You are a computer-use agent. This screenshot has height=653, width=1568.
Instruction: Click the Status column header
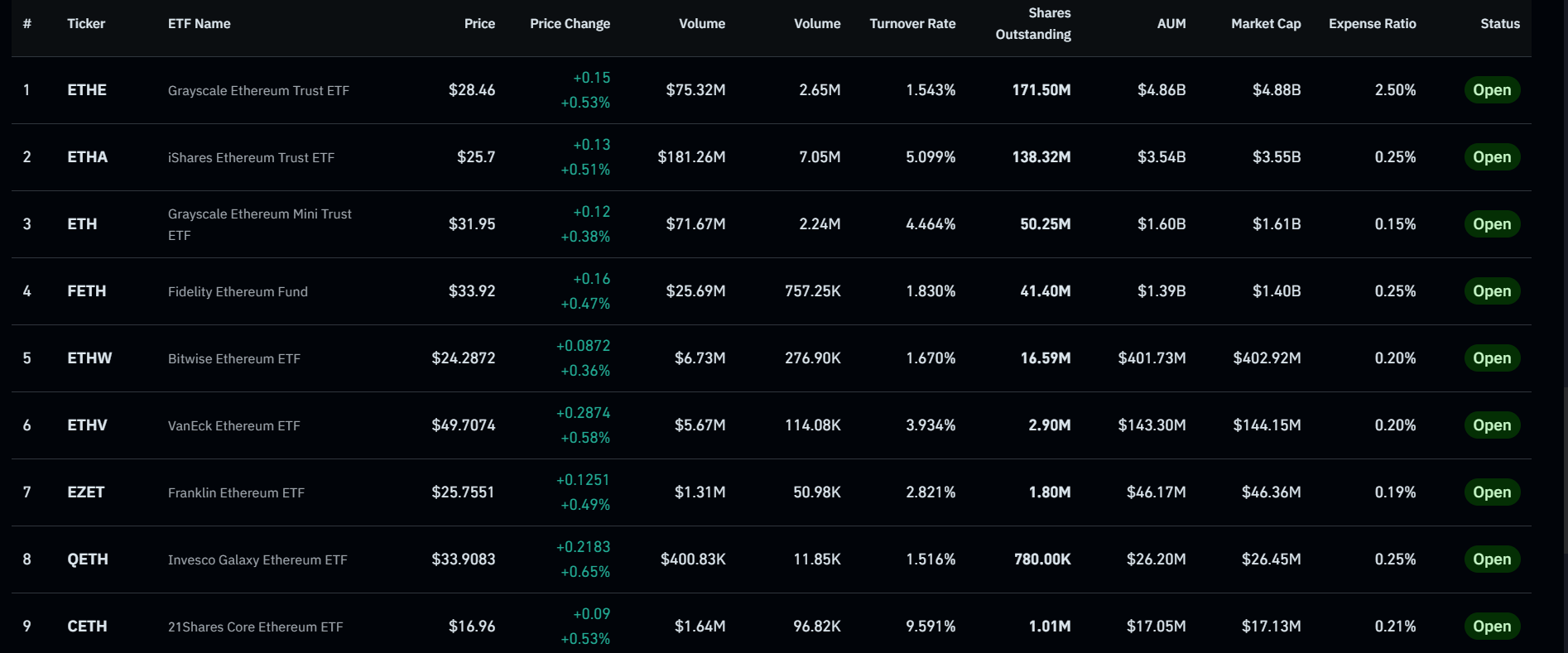[1500, 24]
